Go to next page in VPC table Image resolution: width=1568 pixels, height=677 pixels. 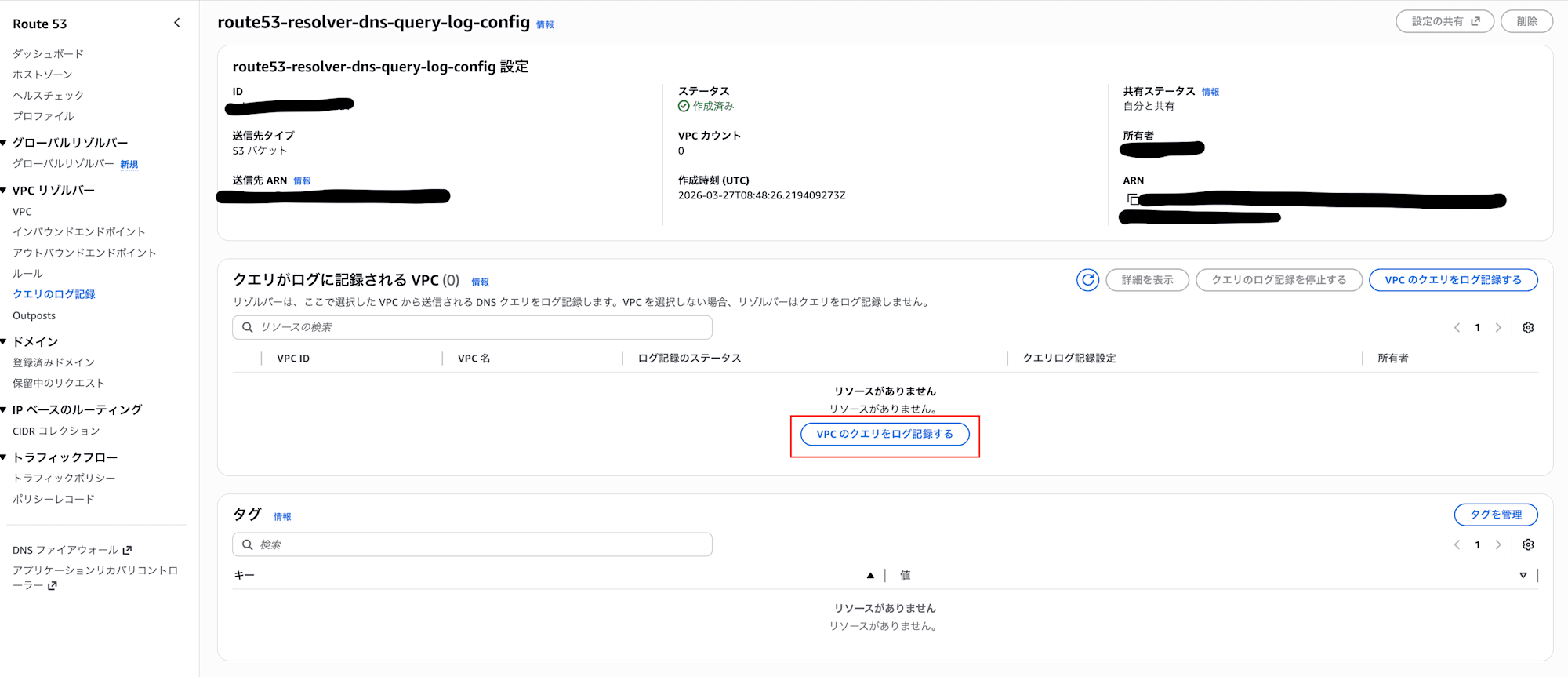click(1498, 328)
